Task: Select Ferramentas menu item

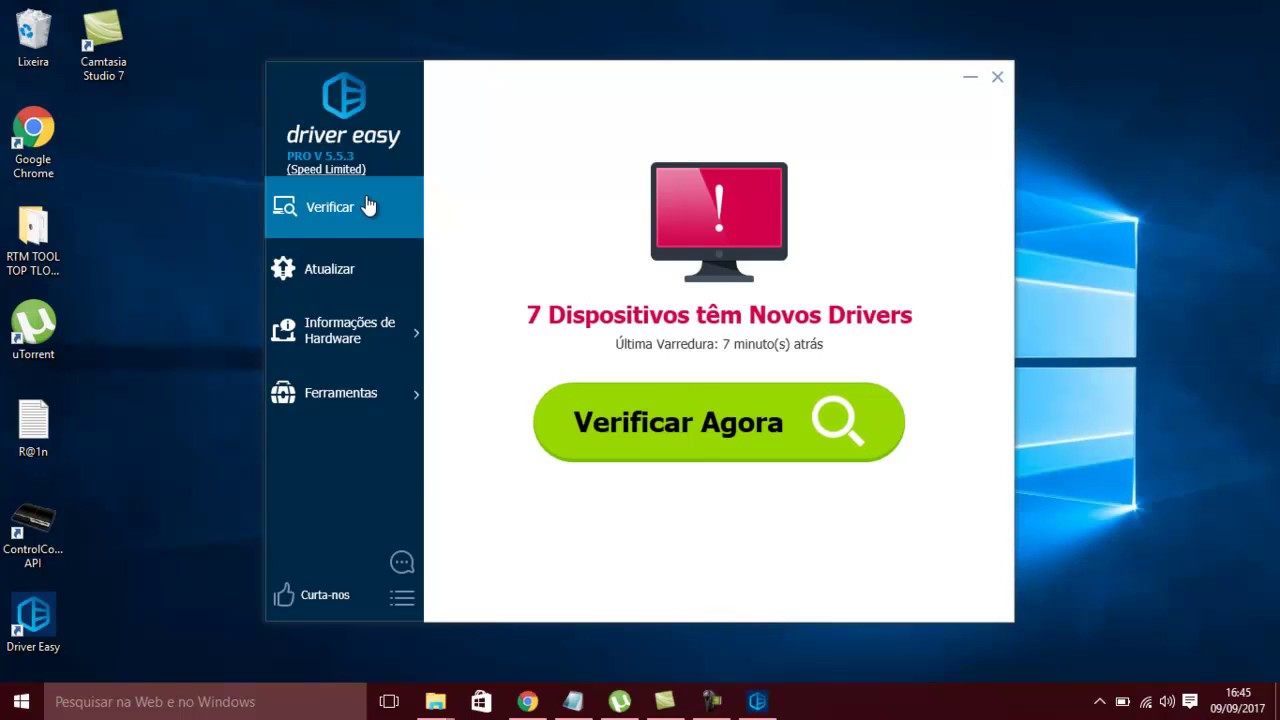Action: pos(344,393)
